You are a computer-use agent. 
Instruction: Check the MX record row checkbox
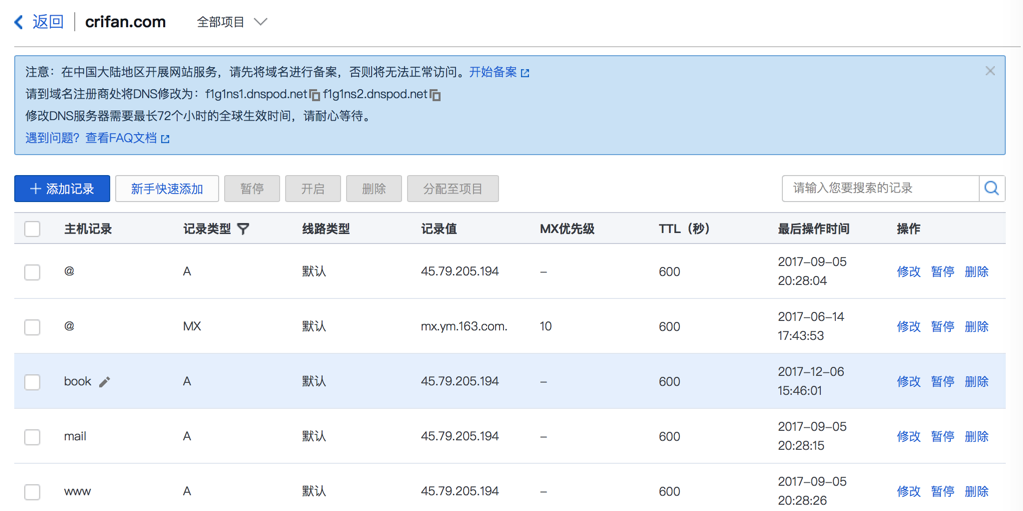coord(32,327)
